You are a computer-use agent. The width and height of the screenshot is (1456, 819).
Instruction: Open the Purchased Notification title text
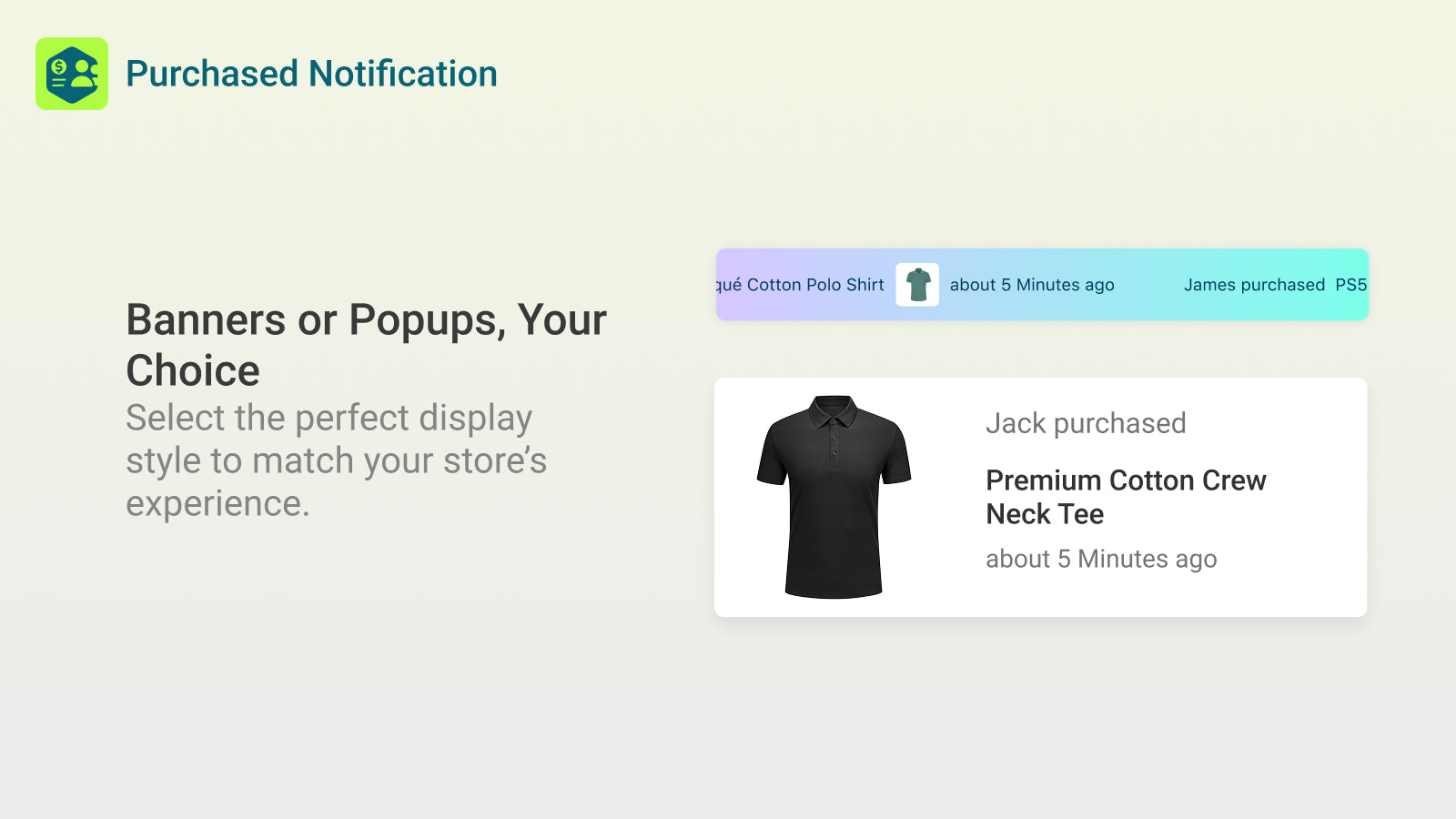pyautogui.click(x=311, y=74)
